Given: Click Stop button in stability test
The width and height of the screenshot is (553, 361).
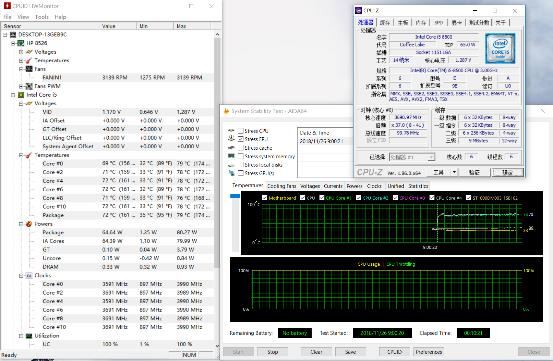Looking at the screenshot, I should pos(272,352).
